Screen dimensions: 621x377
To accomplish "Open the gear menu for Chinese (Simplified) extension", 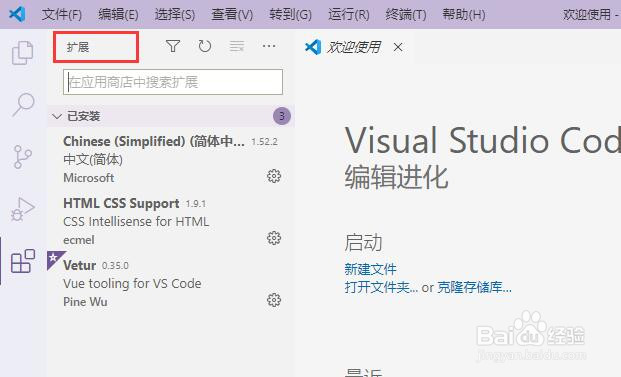I will tap(274, 176).
